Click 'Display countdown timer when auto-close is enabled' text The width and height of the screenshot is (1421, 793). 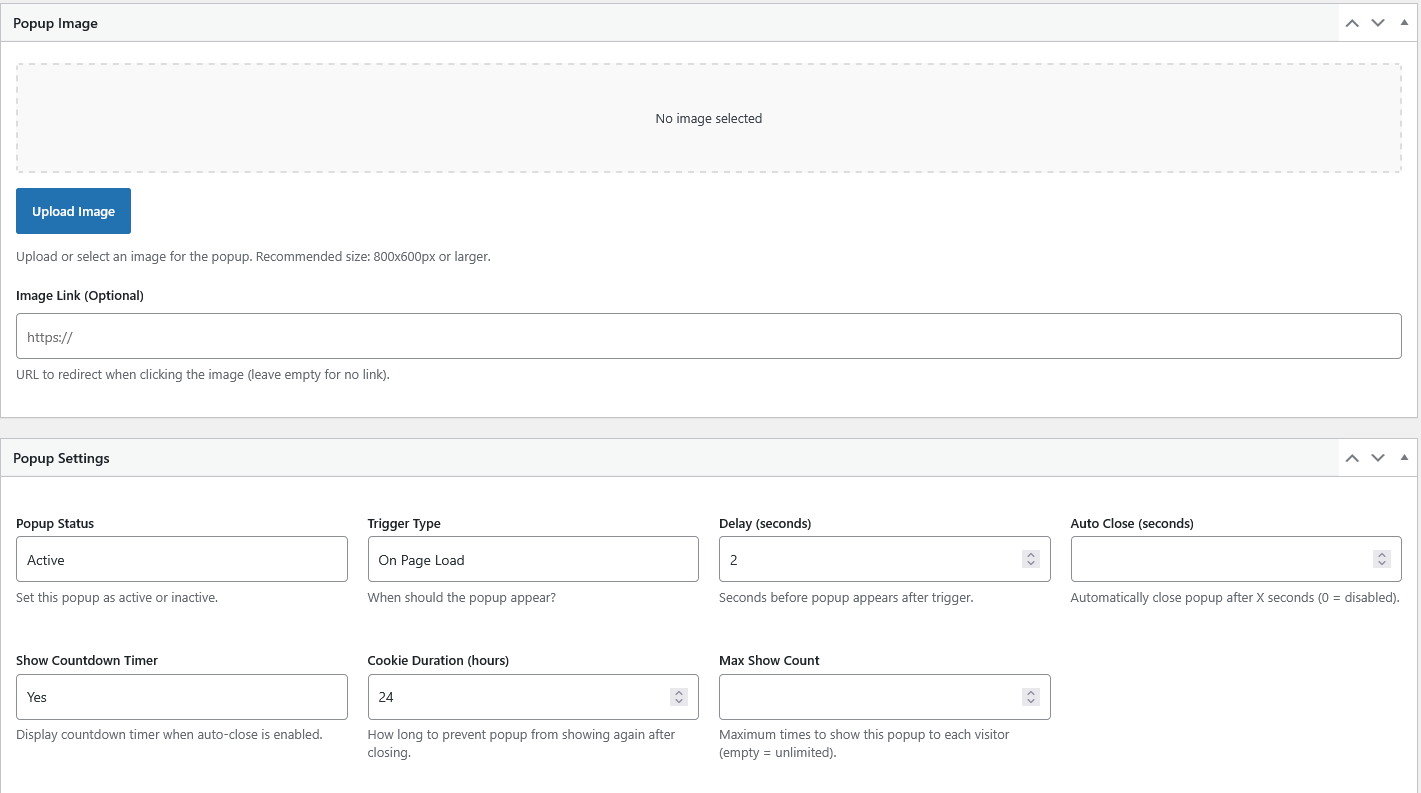tap(169, 734)
